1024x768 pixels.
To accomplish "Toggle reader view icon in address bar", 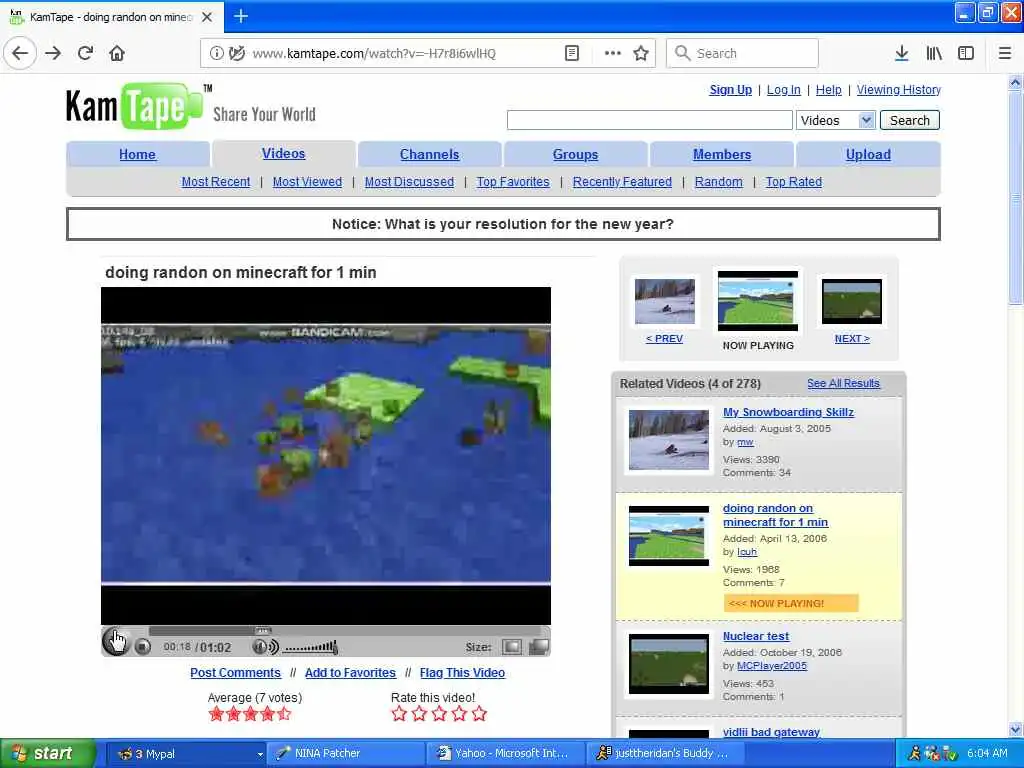I will tap(571, 53).
